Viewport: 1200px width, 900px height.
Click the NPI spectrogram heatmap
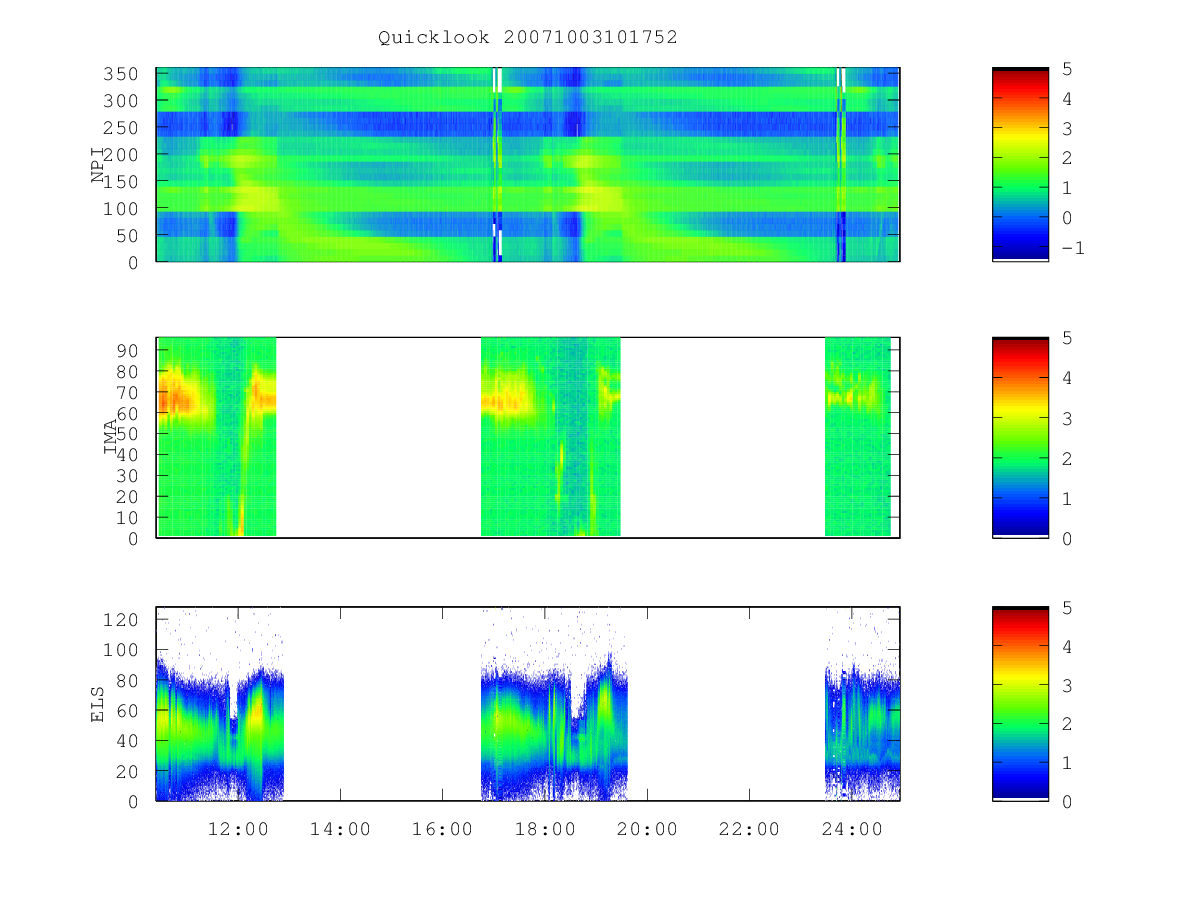click(528, 164)
